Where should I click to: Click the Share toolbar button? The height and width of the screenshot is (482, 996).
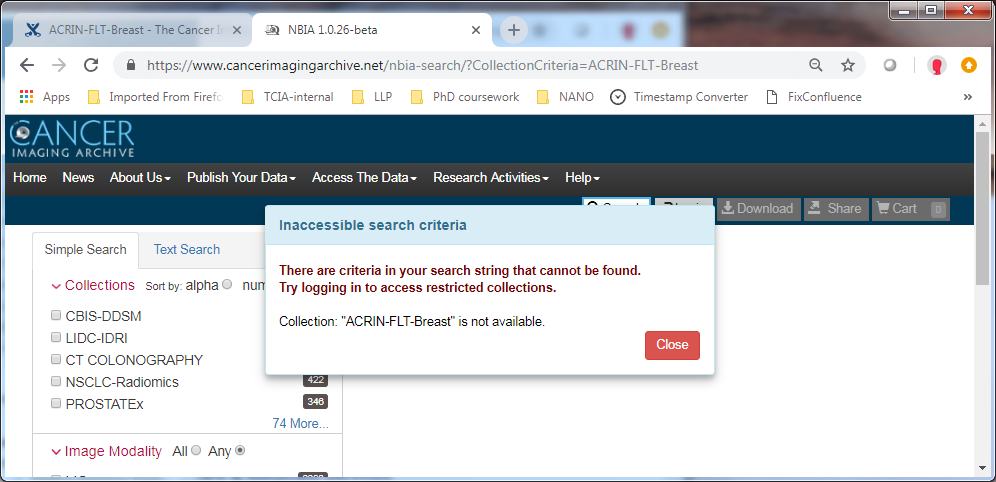click(836, 208)
